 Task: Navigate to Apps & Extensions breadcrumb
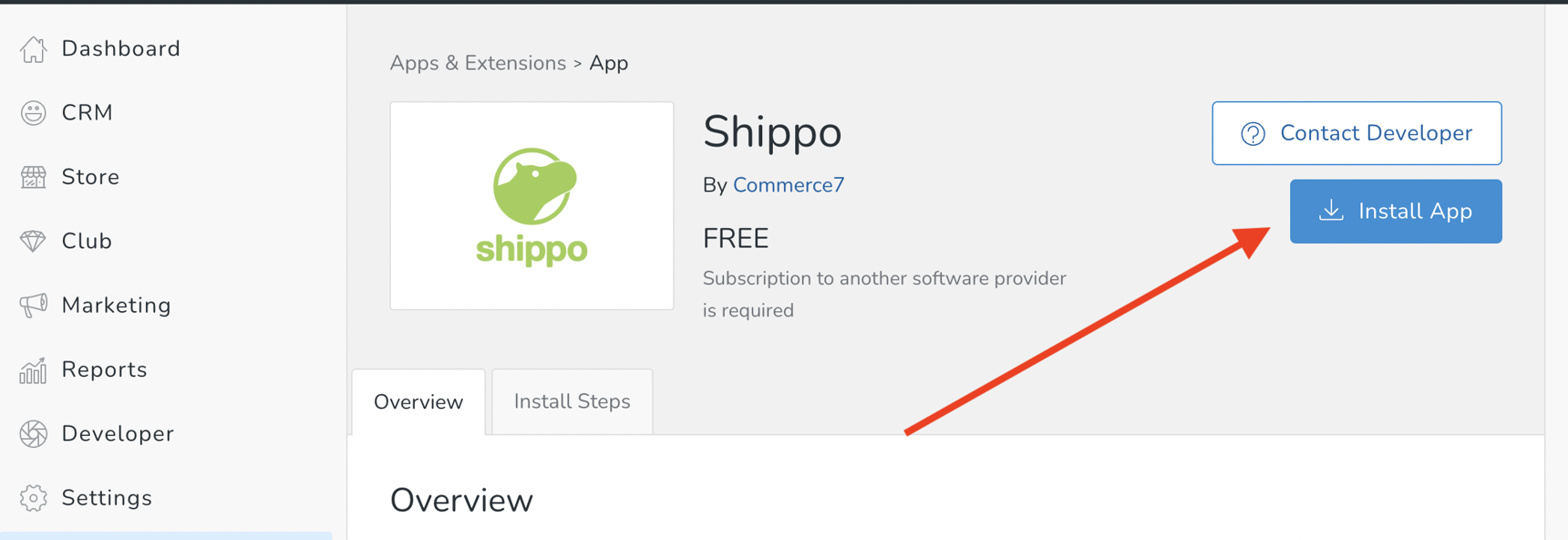coord(478,62)
